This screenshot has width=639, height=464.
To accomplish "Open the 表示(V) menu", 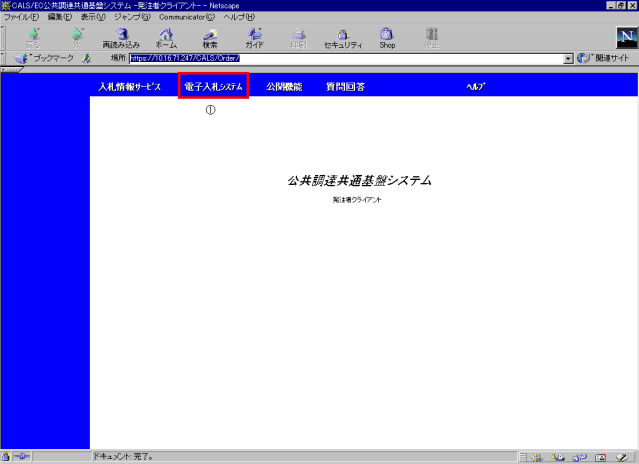I will point(93,17).
